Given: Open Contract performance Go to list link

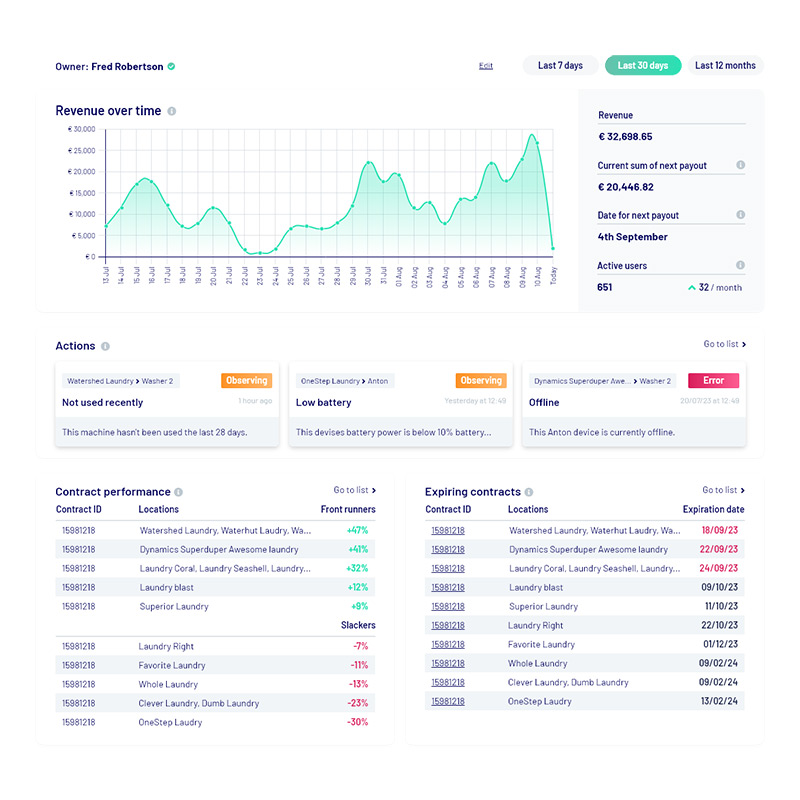Looking at the screenshot, I should pos(355,490).
